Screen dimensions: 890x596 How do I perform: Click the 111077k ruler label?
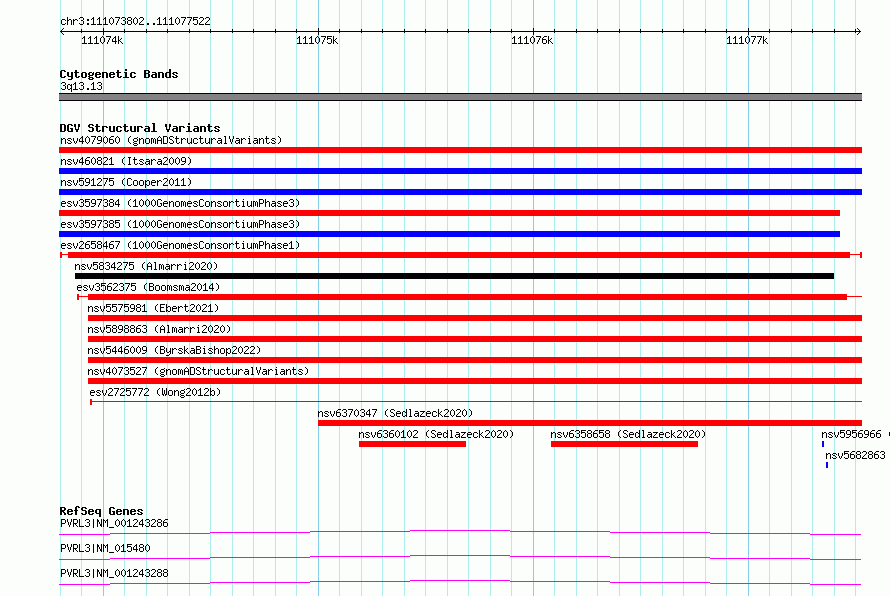point(747,40)
